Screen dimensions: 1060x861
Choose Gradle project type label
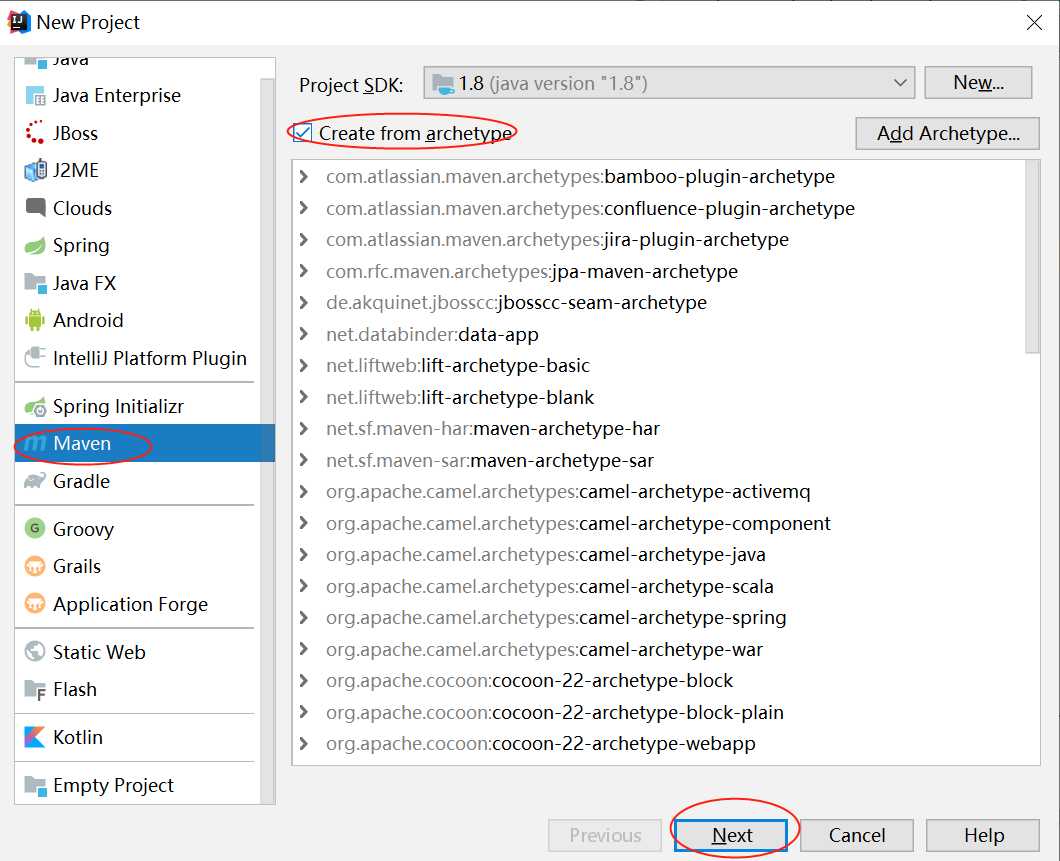(x=81, y=481)
